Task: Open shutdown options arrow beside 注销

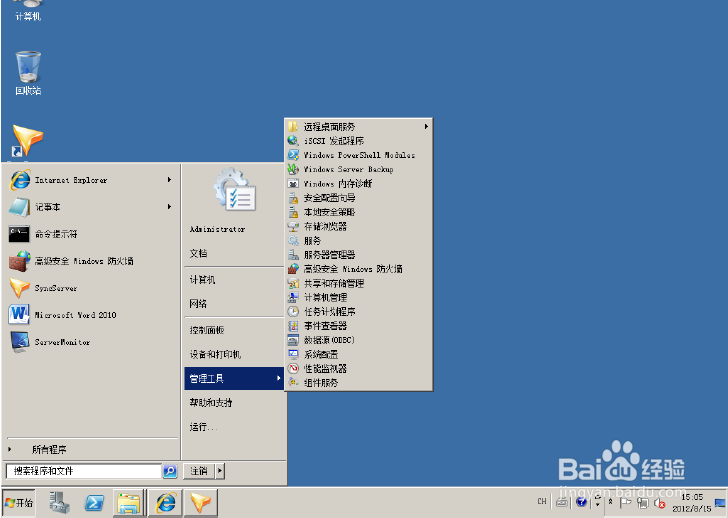Action: click(x=220, y=471)
